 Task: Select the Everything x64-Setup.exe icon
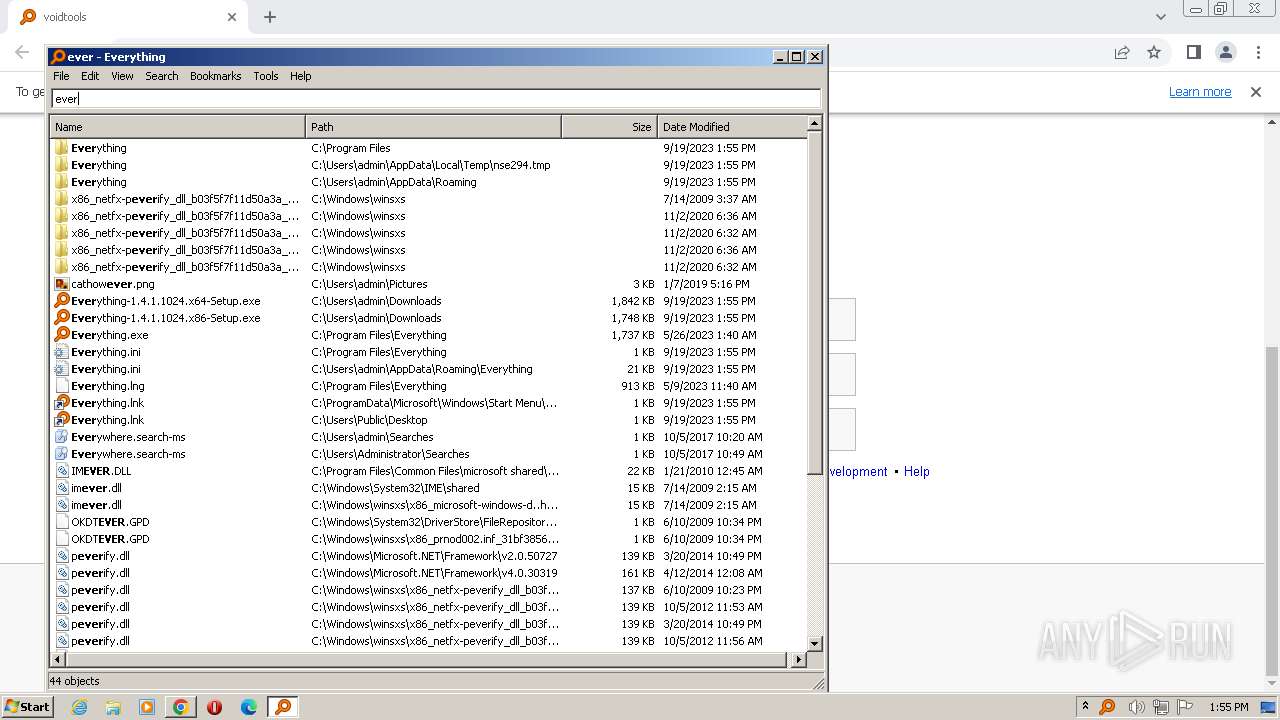click(61, 301)
